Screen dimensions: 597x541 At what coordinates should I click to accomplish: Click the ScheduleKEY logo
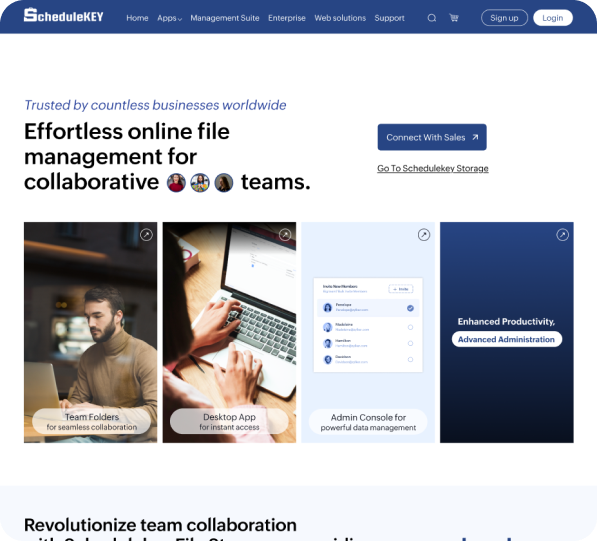64,16
